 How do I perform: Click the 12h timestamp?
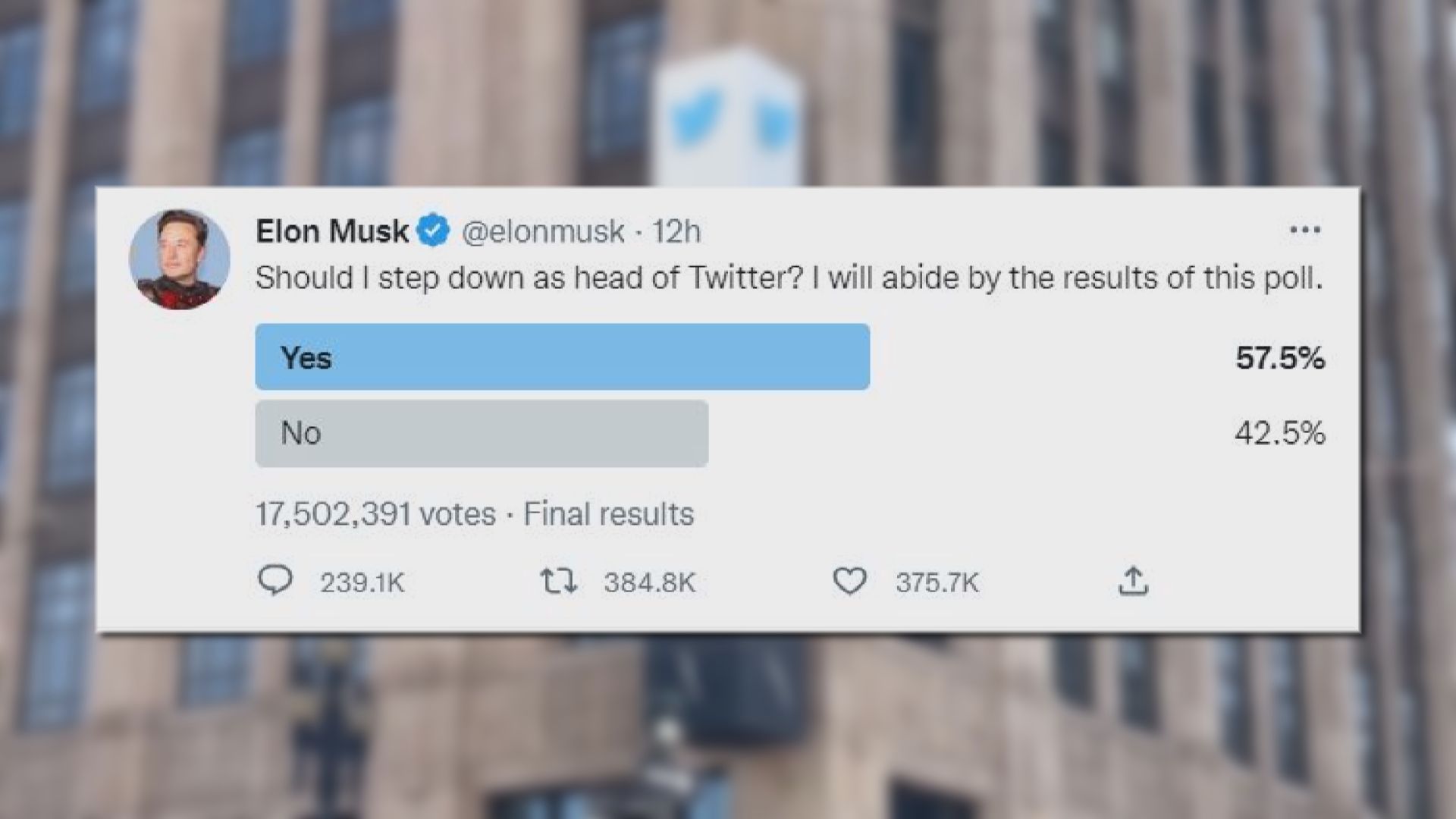pos(676,231)
